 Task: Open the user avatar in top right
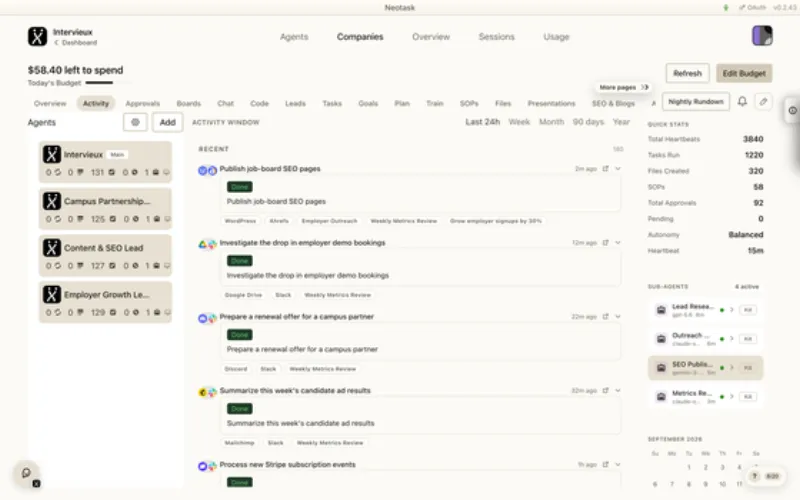point(762,36)
